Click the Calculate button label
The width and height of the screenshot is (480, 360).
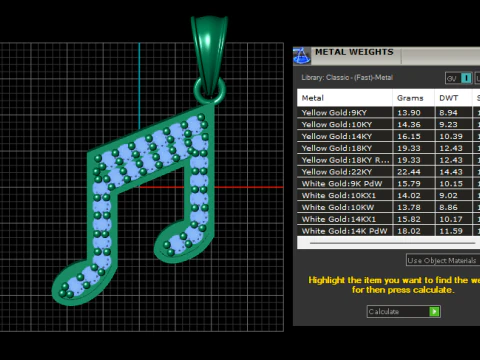pos(384,312)
